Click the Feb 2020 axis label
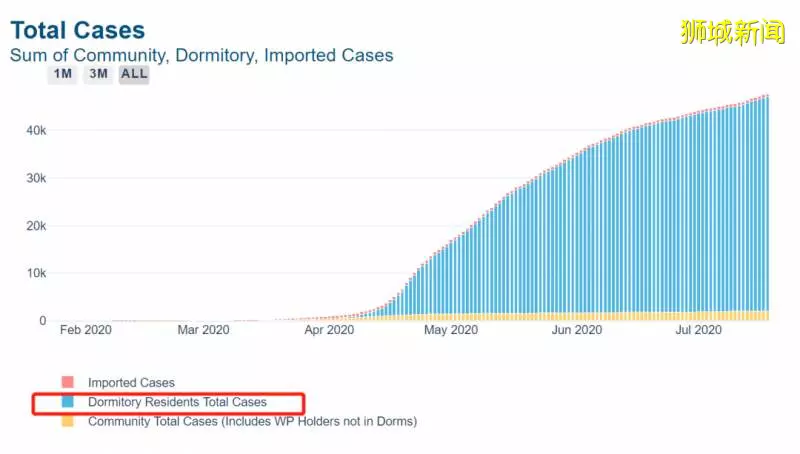This screenshot has width=800, height=454. click(86, 330)
